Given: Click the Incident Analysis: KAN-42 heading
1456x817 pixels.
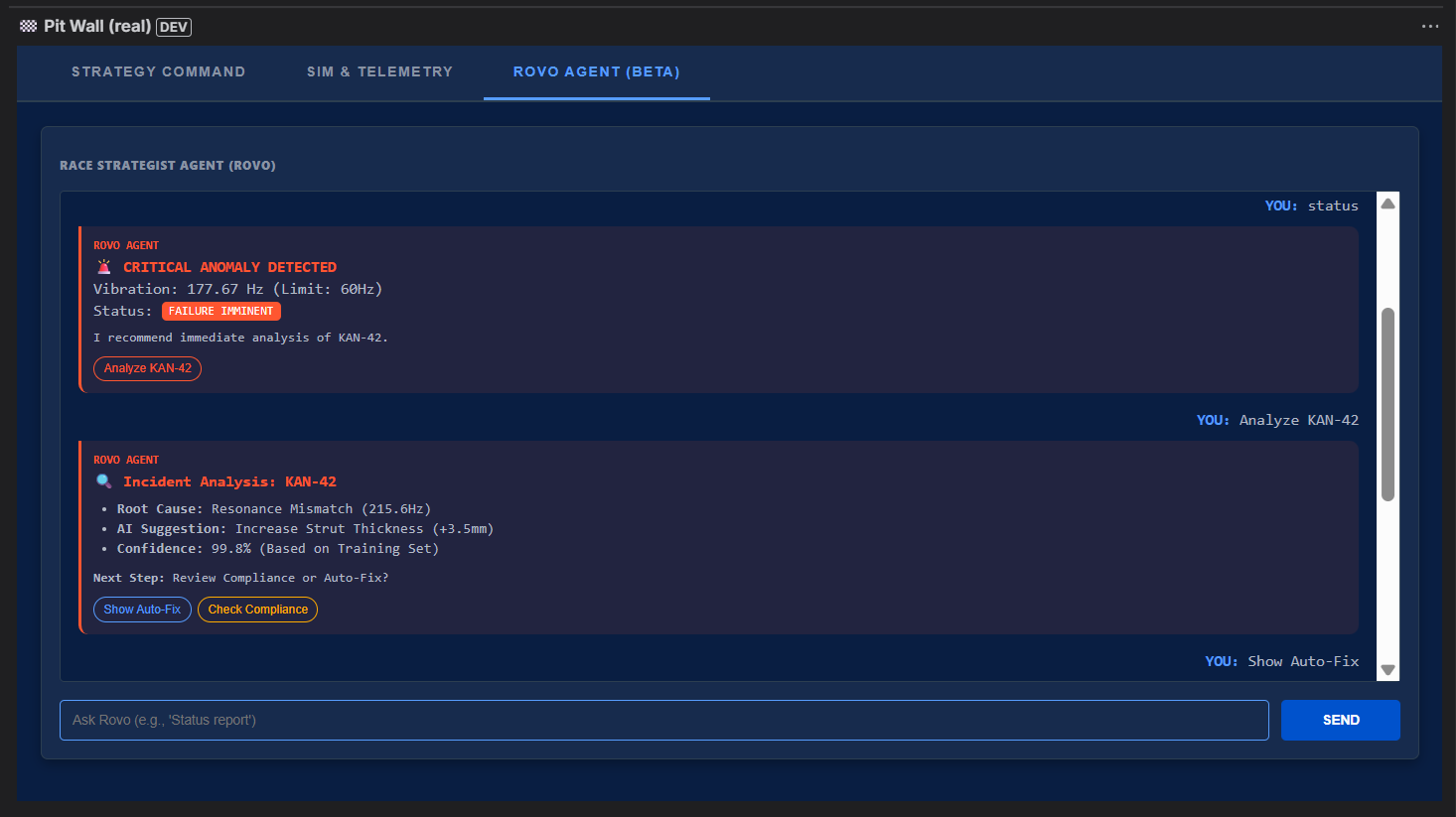Looking at the screenshot, I should coord(229,481).
